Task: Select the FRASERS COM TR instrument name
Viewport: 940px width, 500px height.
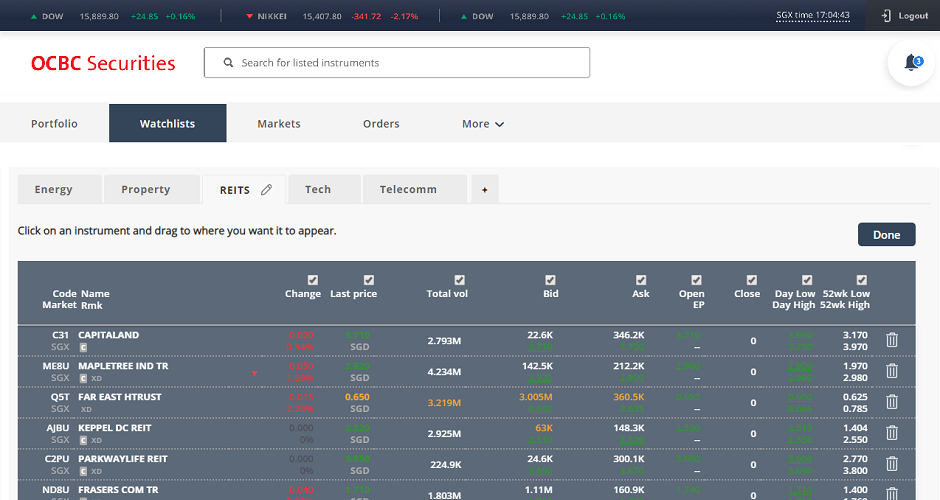Action: point(118,490)
